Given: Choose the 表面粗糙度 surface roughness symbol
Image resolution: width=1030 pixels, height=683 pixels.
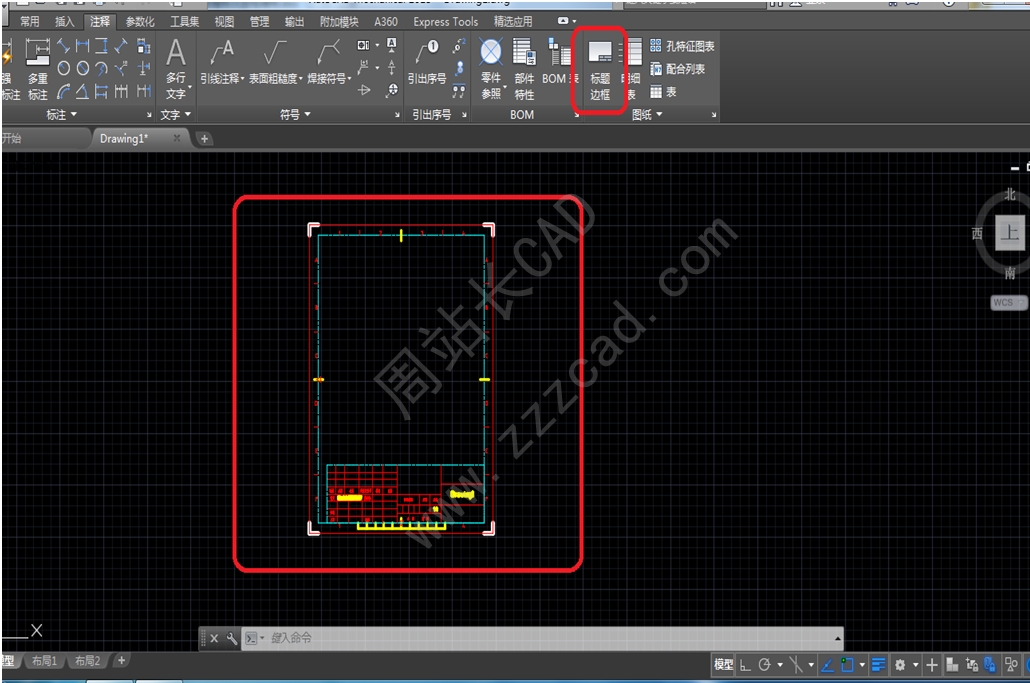Looking at the screenshot, I should [274, 63].
